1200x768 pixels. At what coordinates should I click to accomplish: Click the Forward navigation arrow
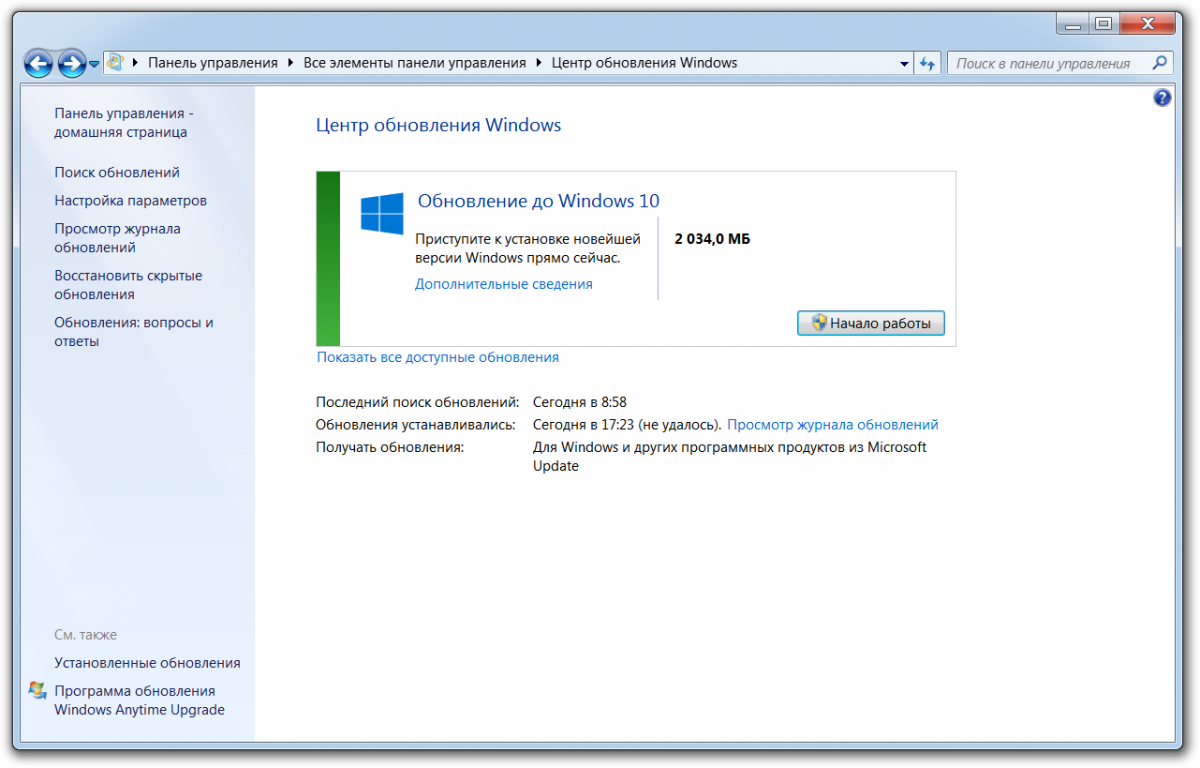coord(71,64)
